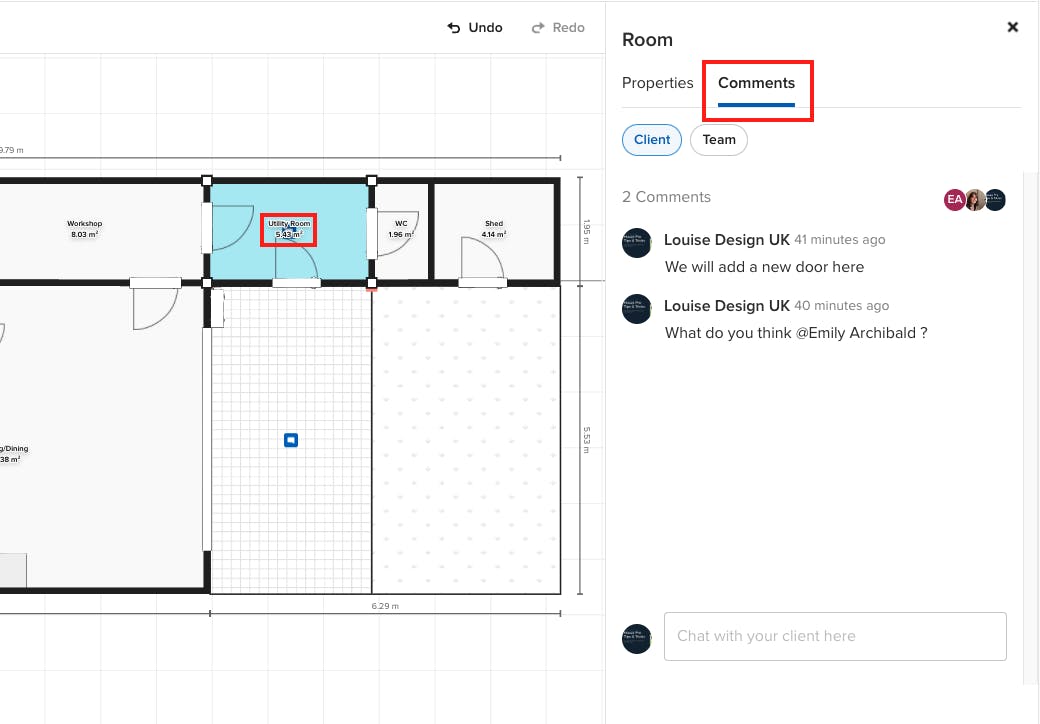Click the top-right corner handle of Utility Room
Image resolution: width=1040 pixels, height=724 pixels.
(371, 181)
